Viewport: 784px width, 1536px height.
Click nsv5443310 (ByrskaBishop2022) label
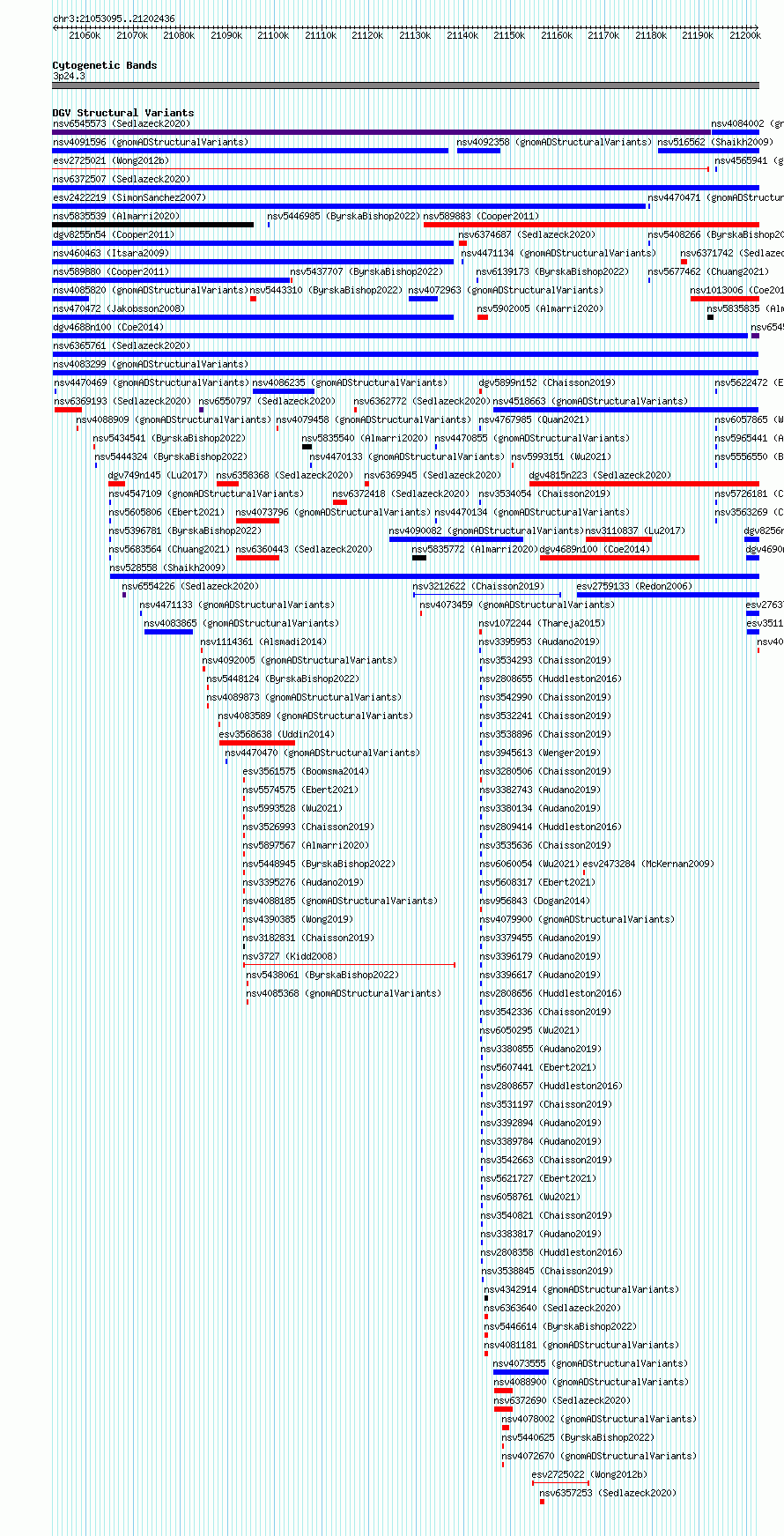click(326, 290)
